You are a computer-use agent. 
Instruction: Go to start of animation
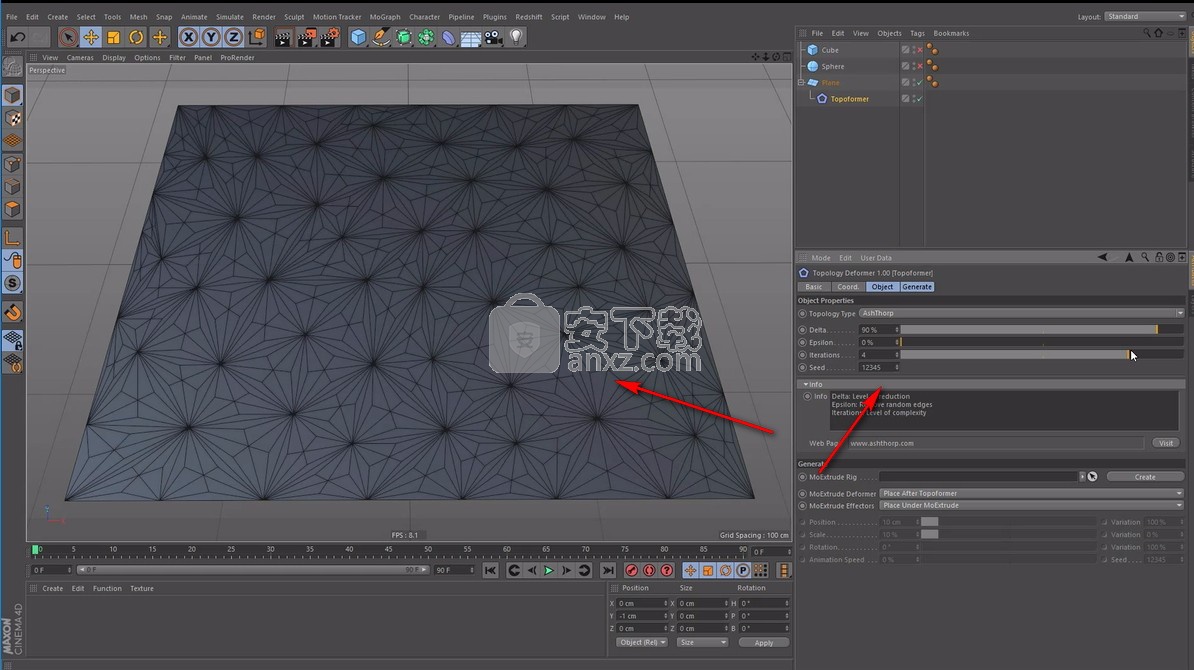tap(490, 570)
